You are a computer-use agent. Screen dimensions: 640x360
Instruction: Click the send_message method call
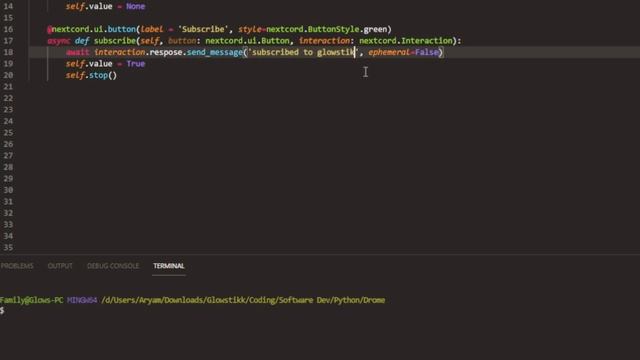215,52
